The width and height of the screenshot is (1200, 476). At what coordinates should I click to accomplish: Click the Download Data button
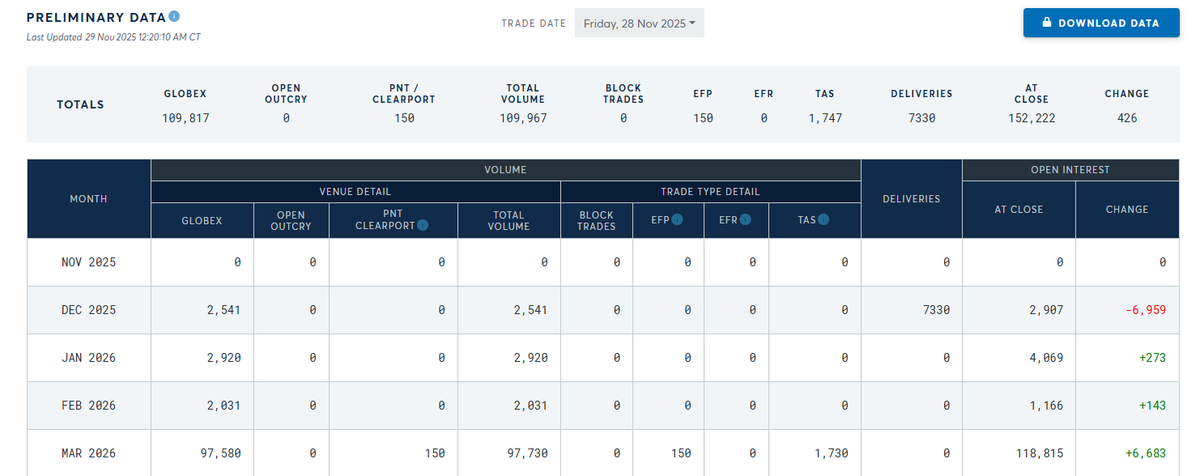click(x=1101, y=23)
